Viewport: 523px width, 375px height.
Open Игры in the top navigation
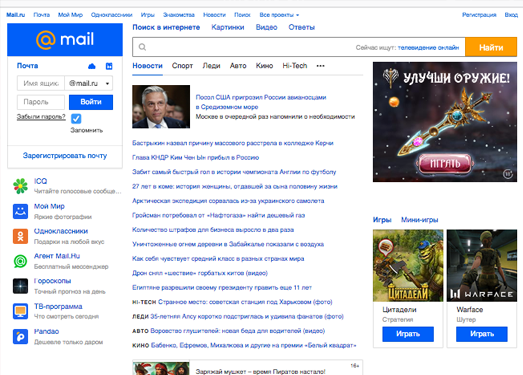147,15
